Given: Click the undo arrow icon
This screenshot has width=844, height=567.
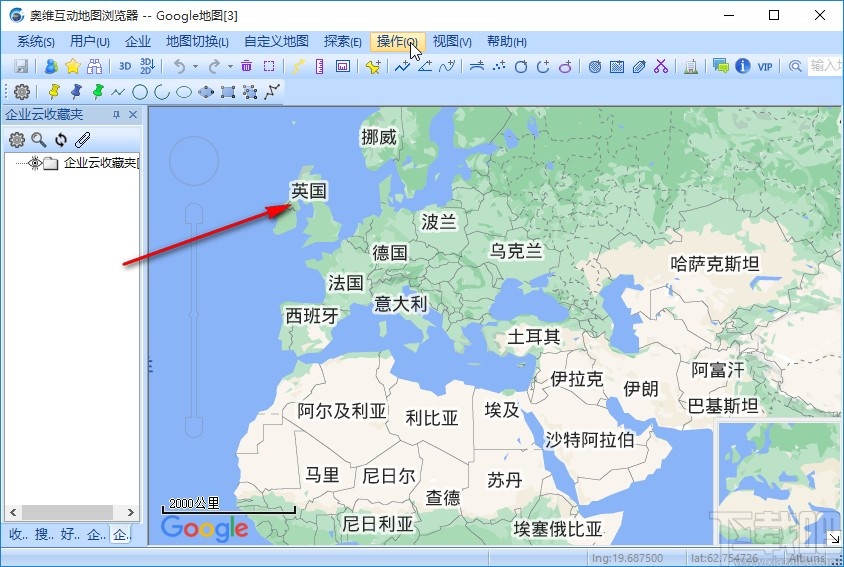Looking at the screenshot, I should click(180, 66).
